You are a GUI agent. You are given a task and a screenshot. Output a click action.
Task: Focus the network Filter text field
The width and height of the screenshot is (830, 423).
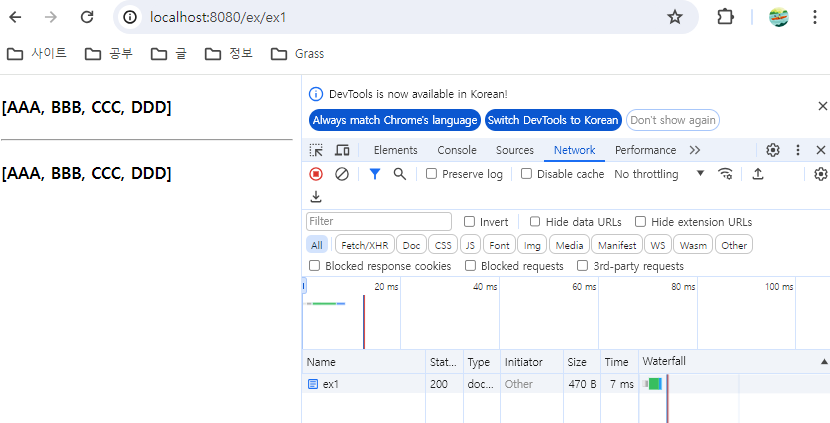point(378,221)
